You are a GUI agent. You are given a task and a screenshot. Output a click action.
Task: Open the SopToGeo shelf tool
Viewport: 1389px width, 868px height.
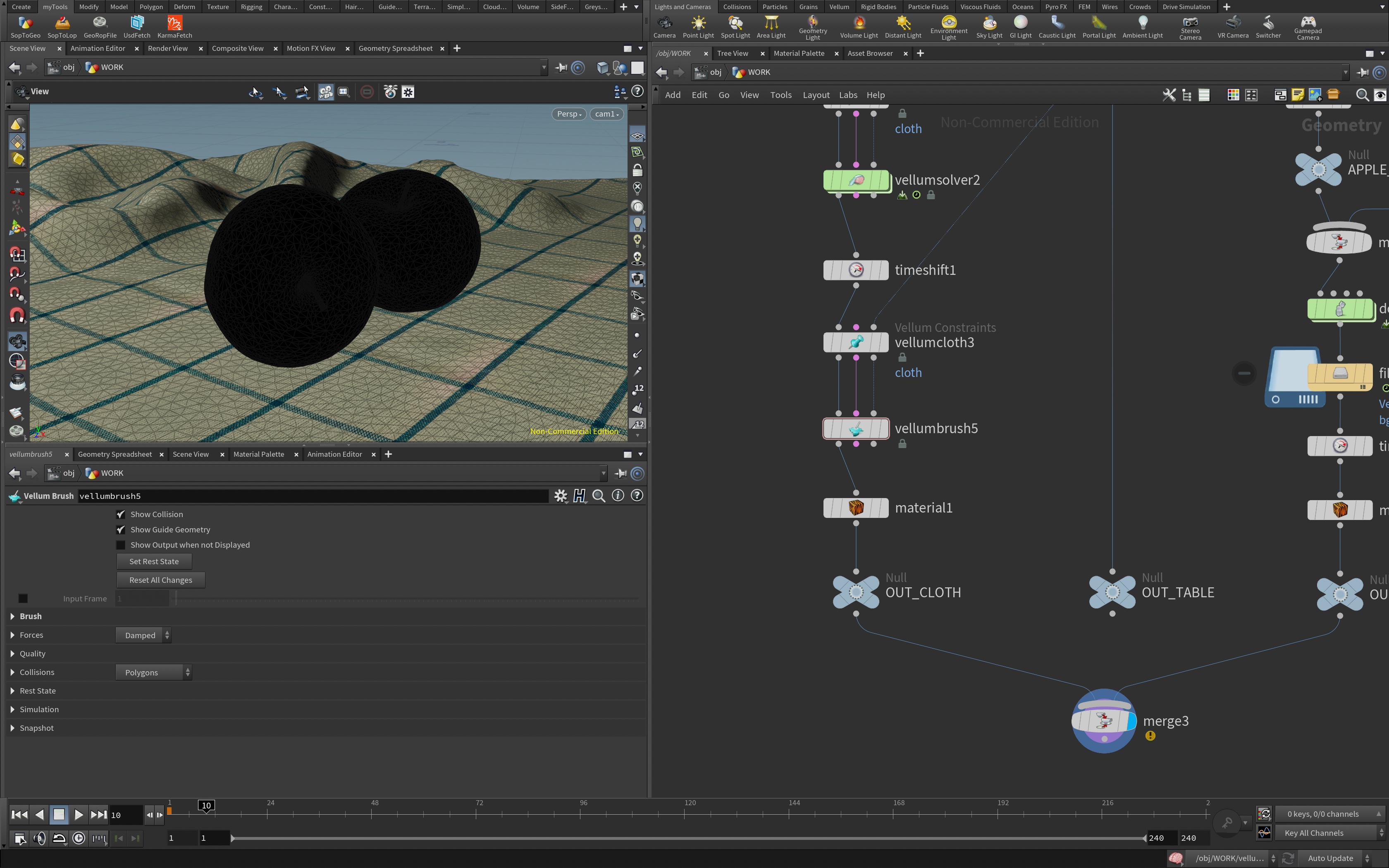[25, 27]
